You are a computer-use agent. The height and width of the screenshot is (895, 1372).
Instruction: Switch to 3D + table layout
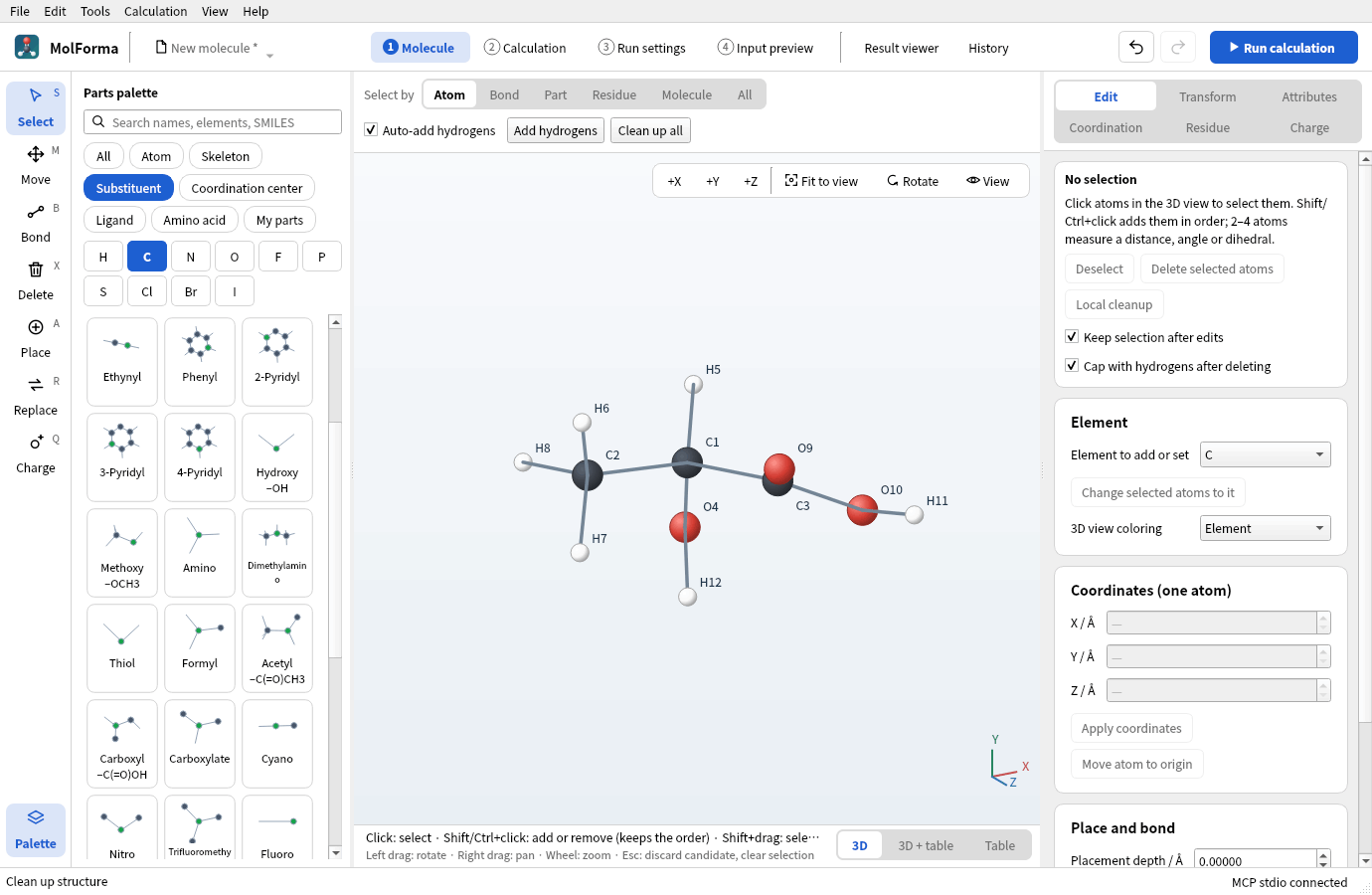[926, 845]
